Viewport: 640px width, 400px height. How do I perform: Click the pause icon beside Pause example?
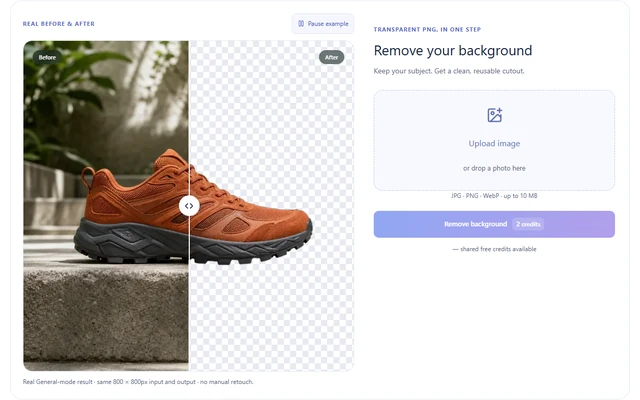[x=301, y=24]
